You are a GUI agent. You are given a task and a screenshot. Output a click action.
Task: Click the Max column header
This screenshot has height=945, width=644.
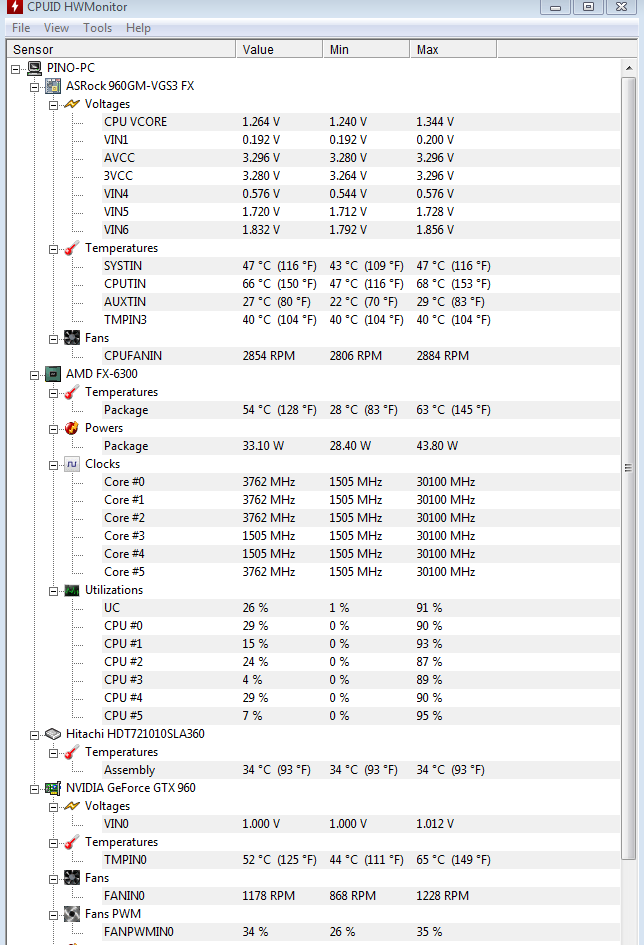[x=453, y=49]
